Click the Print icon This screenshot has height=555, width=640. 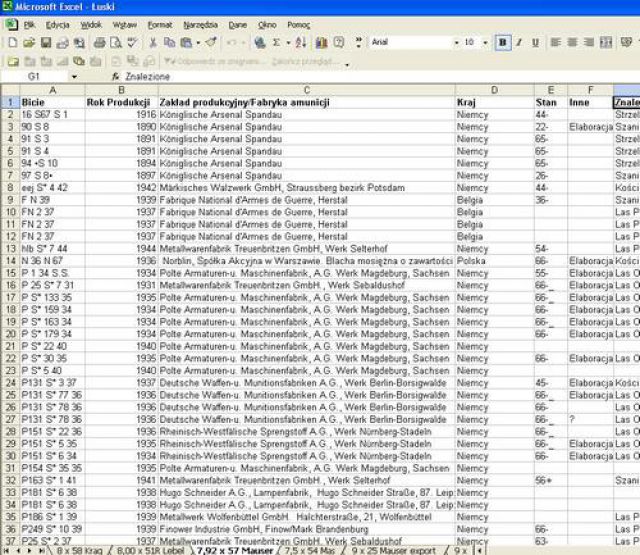coord(99,42)
